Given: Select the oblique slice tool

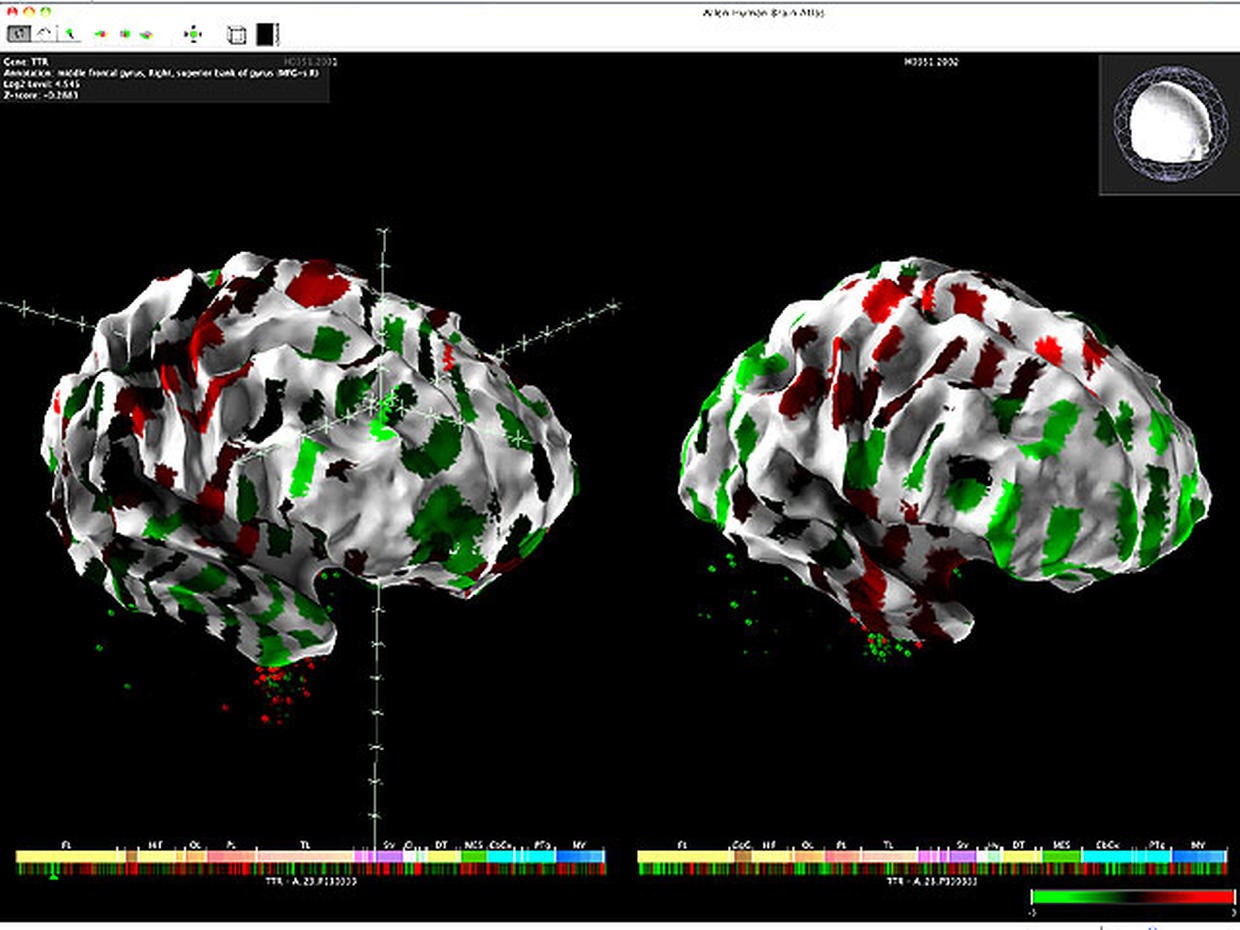Looking at the screenshot, I should (x=43, y=33).
